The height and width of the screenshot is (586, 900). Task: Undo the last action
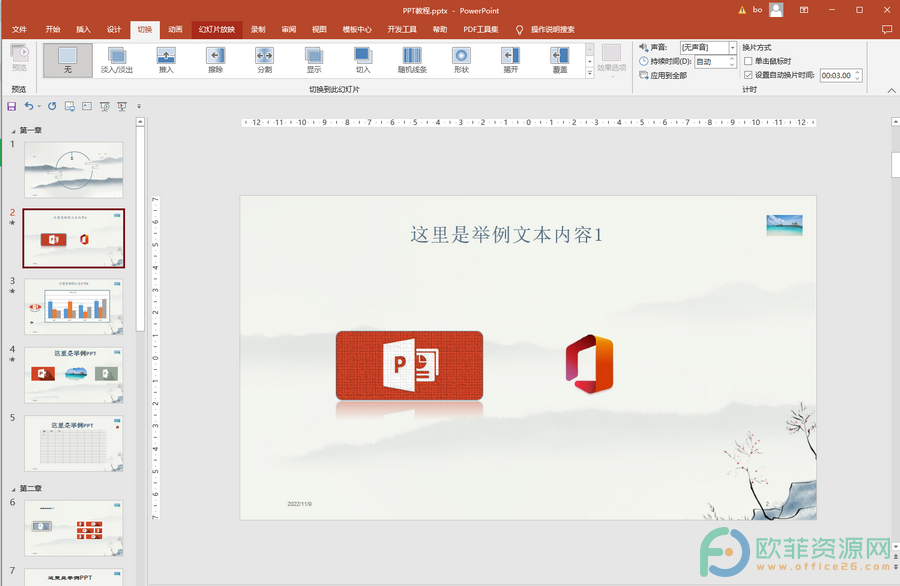click(29, 106)
